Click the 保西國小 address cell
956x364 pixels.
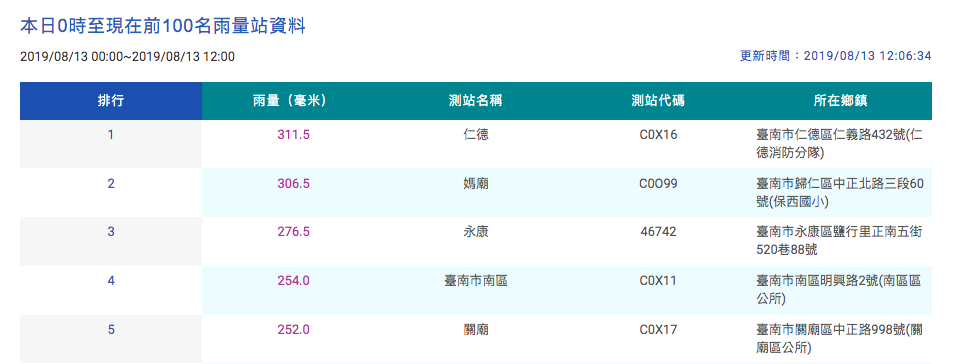[840, 193]
